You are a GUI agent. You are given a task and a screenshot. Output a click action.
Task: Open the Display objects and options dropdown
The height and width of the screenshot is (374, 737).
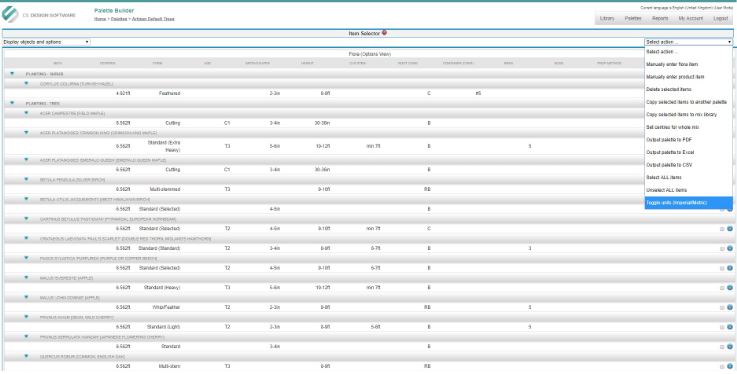(46, 42)
